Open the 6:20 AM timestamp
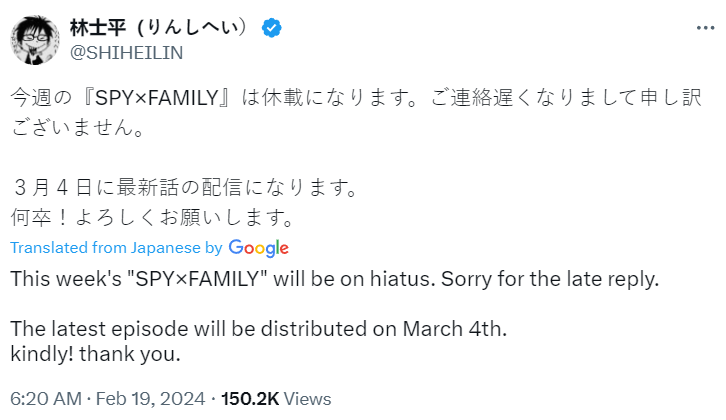This screenshot has height=420, width=726. [46, 399]
